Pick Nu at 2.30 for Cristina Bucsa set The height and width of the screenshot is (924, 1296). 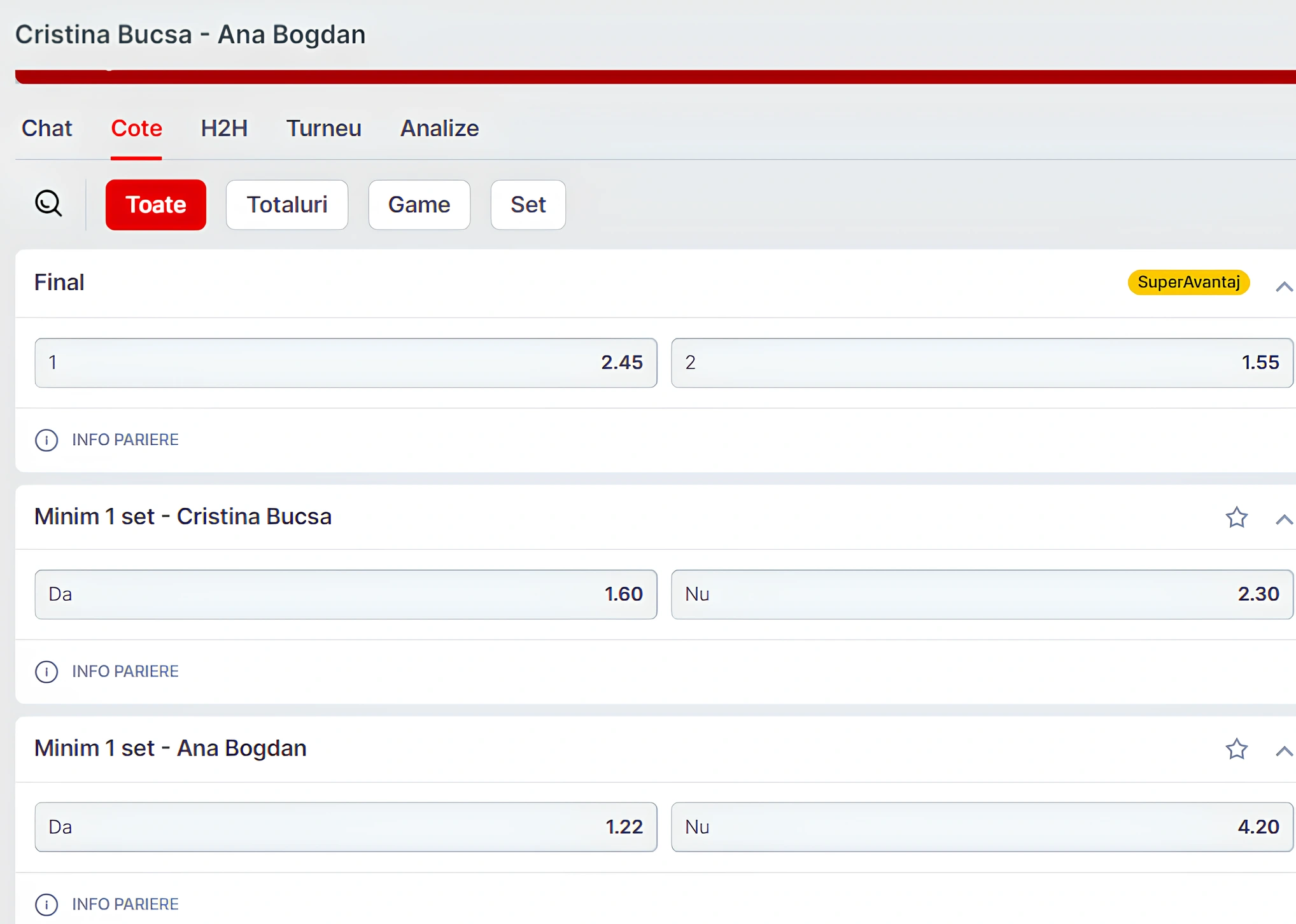(x=982, y=594)
